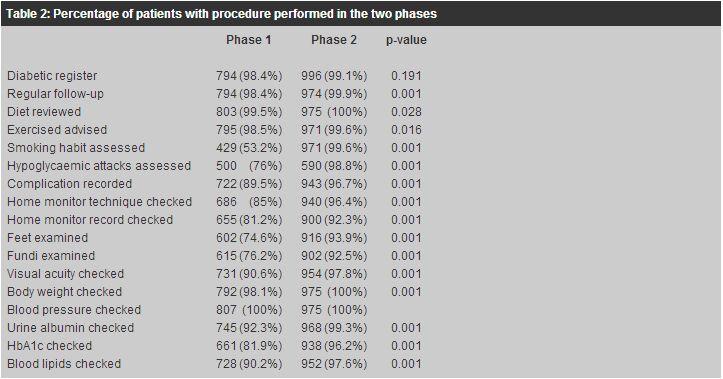Click the p-value column header
This screenshot has height=379, width=723.
pos(406,40)
